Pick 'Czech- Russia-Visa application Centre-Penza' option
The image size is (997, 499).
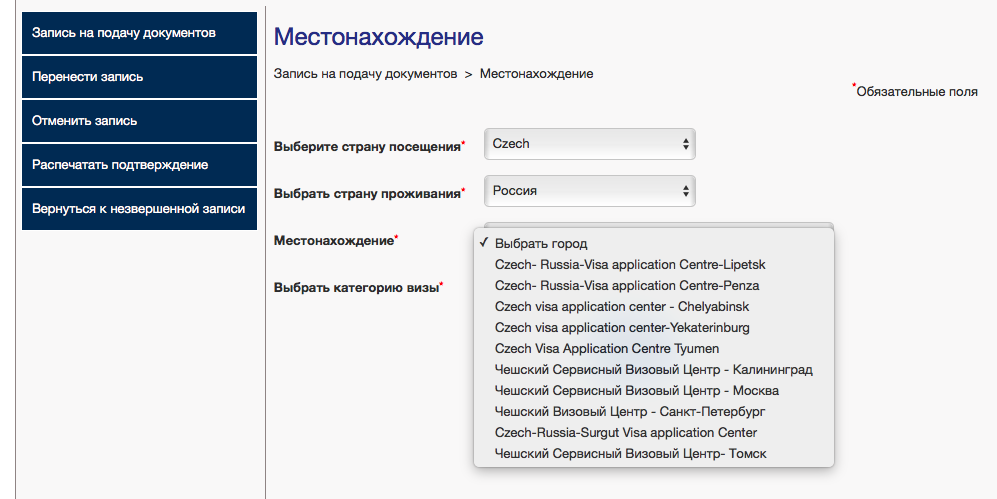(627, 286)
